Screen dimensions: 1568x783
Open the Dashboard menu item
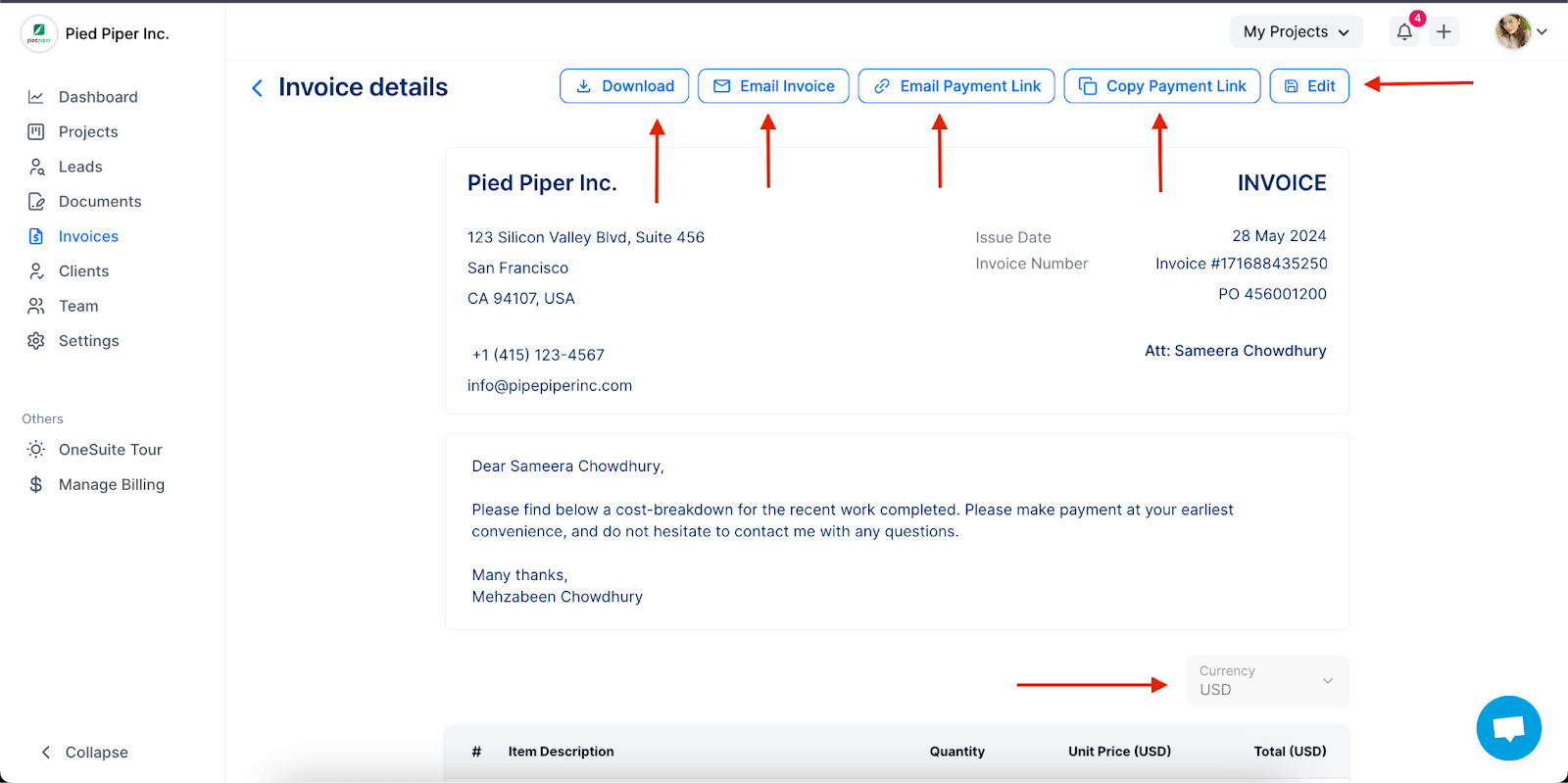pos(98,97)
